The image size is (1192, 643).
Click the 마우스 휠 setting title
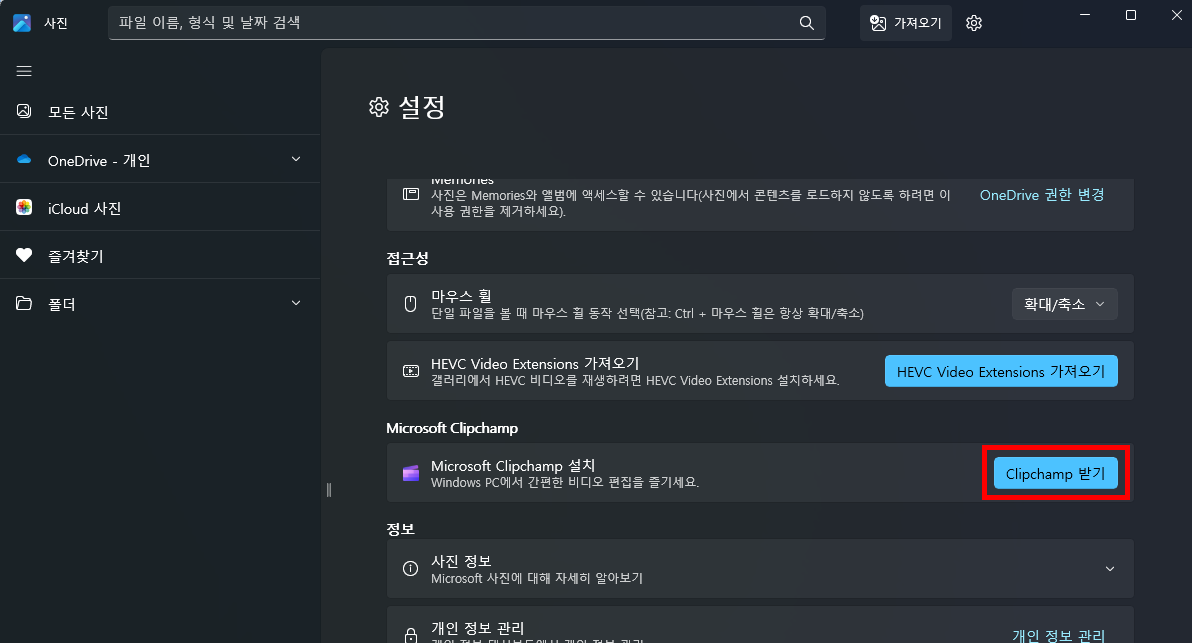point(461,296)
